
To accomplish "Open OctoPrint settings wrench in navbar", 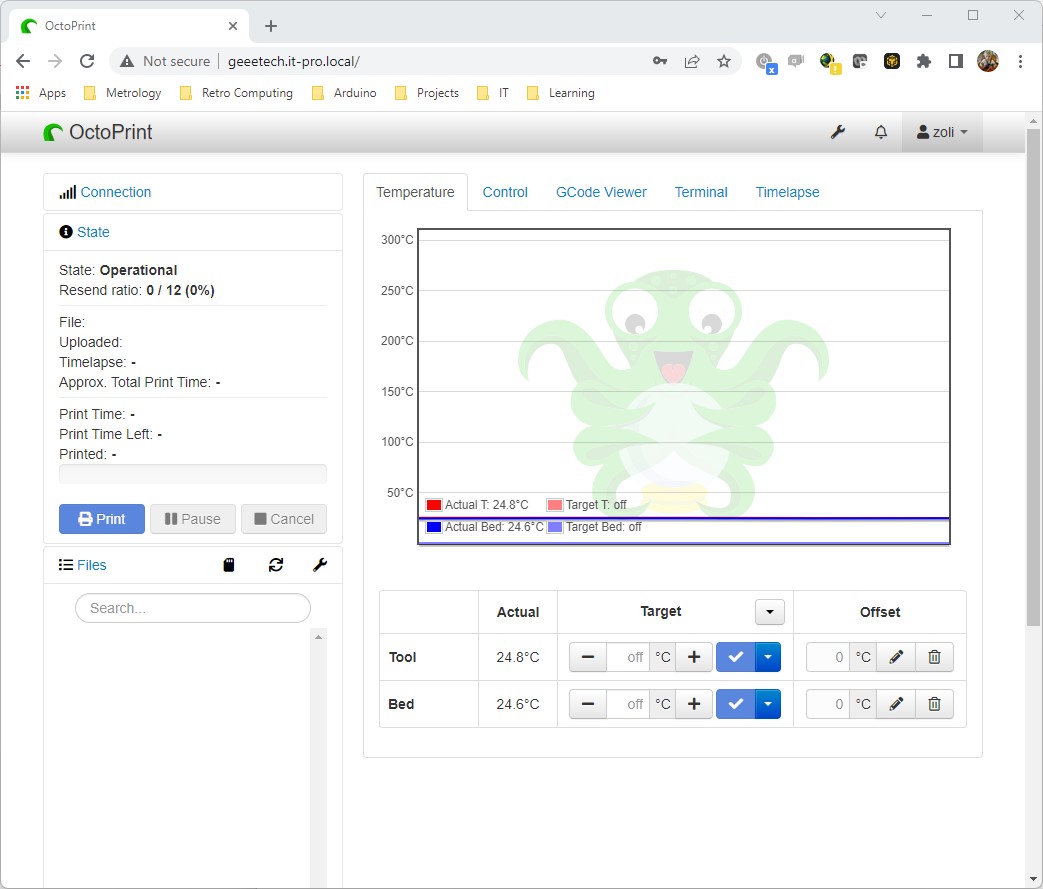I will [837, 132].
